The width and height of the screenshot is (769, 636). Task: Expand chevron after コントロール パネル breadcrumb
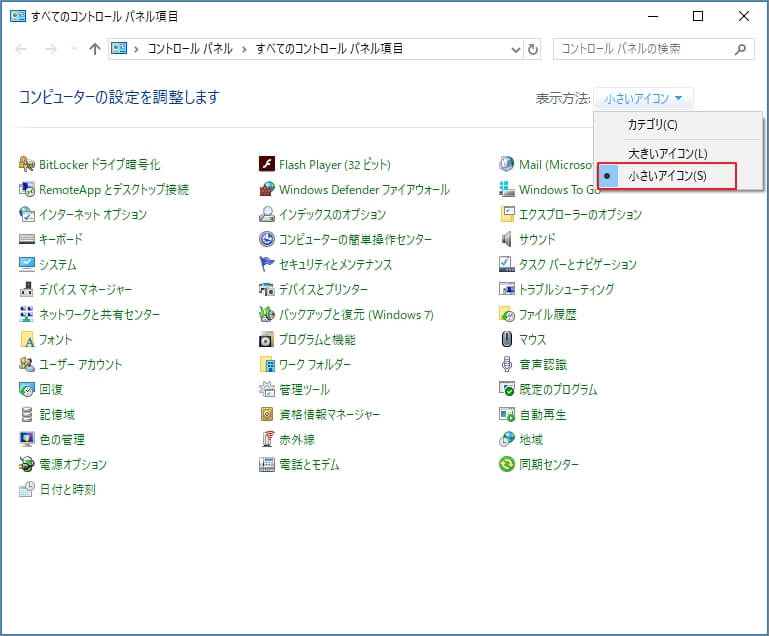(244, 50)
